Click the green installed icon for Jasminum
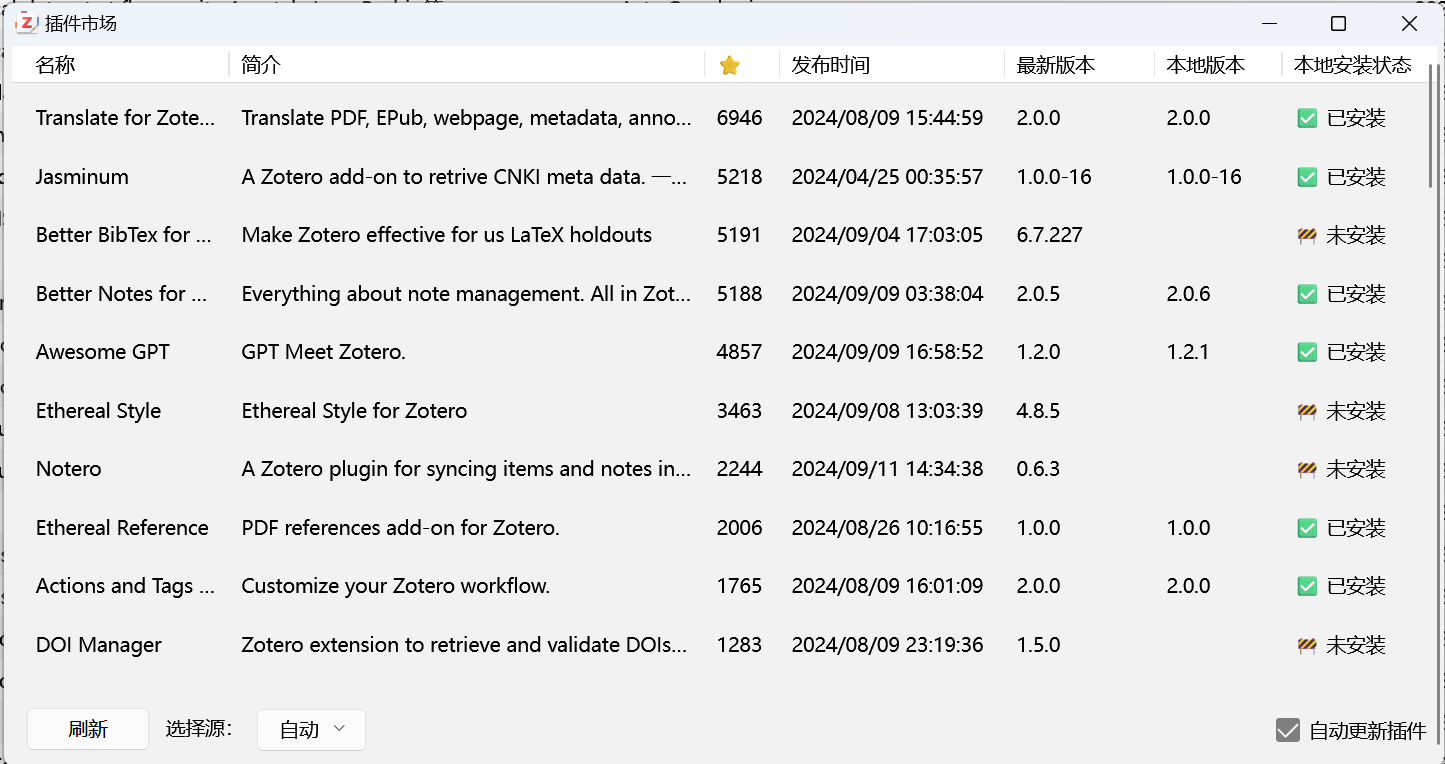Viewport: 1445px width, 764px height. [x=1307, y=177]
